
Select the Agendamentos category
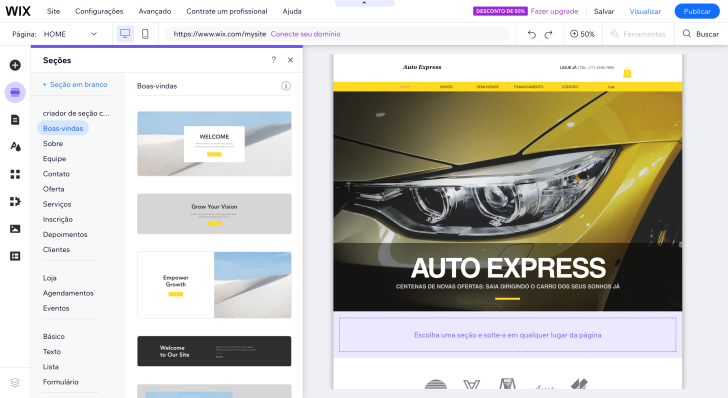68,293
